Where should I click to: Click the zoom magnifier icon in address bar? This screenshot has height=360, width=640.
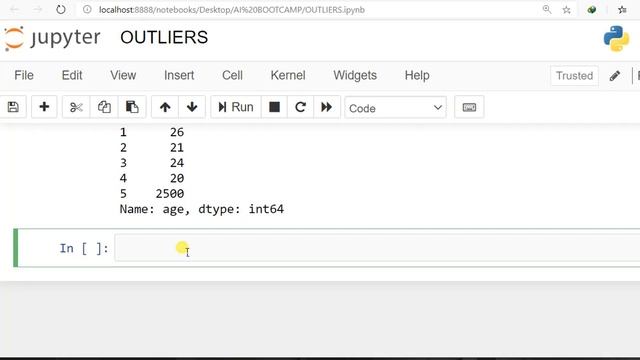click(x=547, y=9)
